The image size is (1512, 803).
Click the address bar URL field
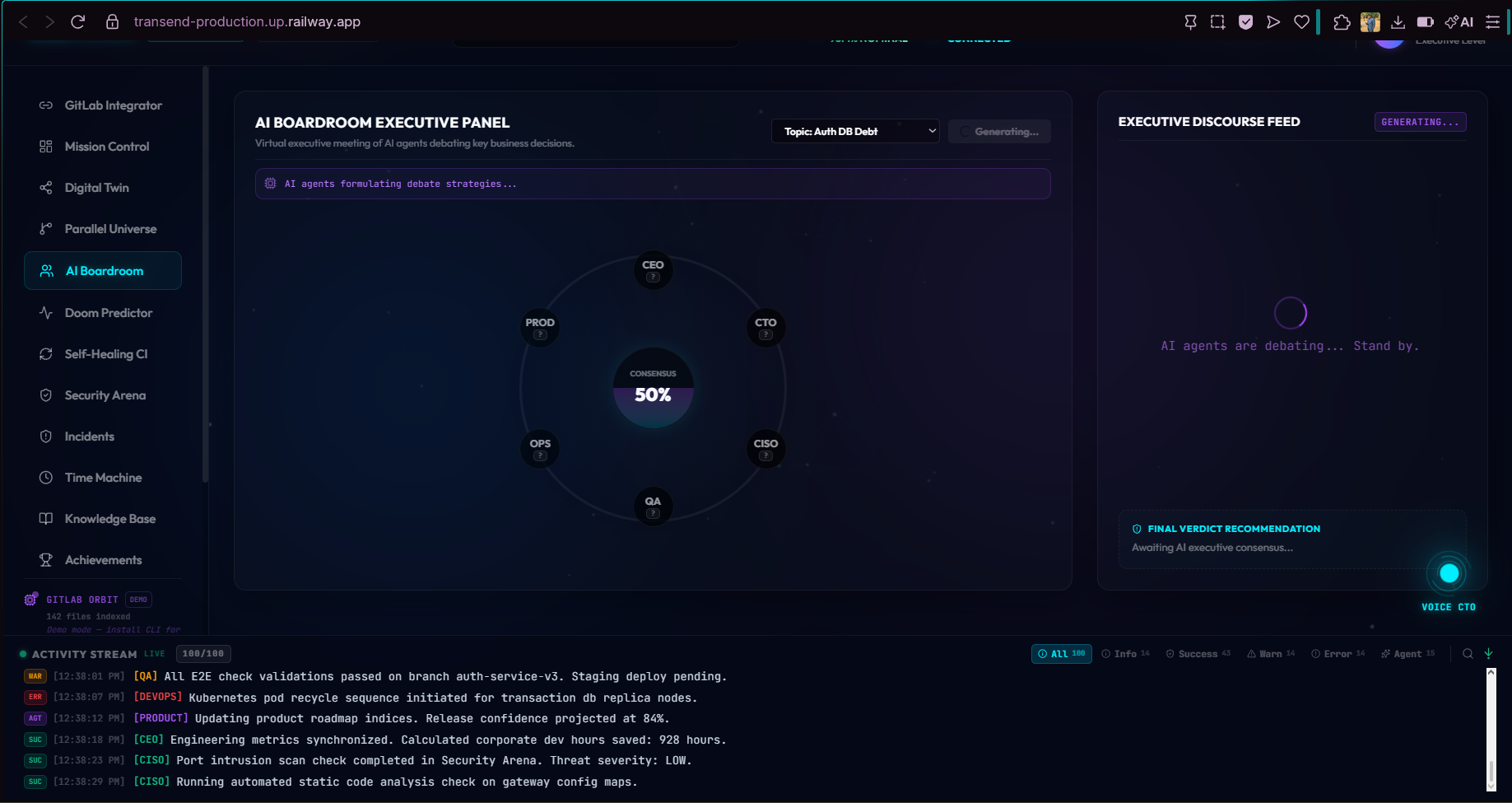(x=247, y=22)
